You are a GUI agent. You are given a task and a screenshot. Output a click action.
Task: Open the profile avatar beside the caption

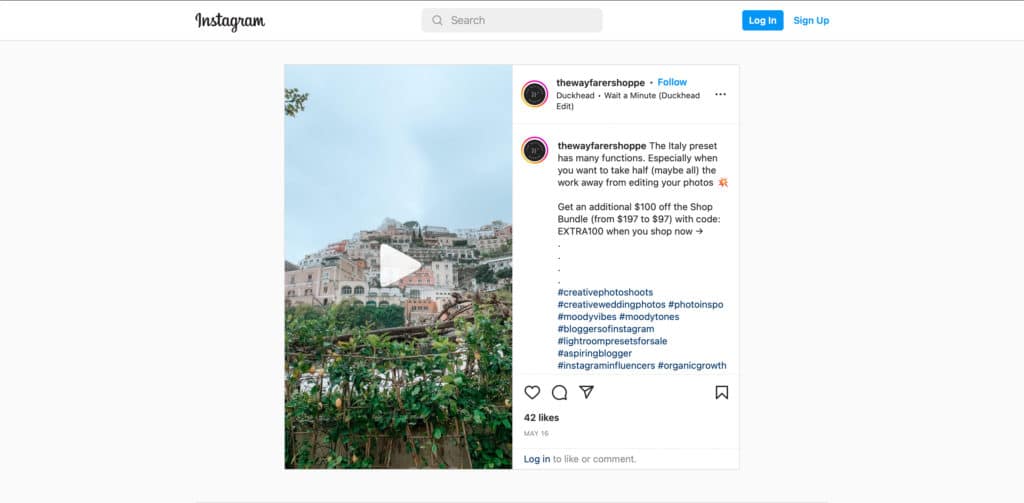click(x=534, y=150)
